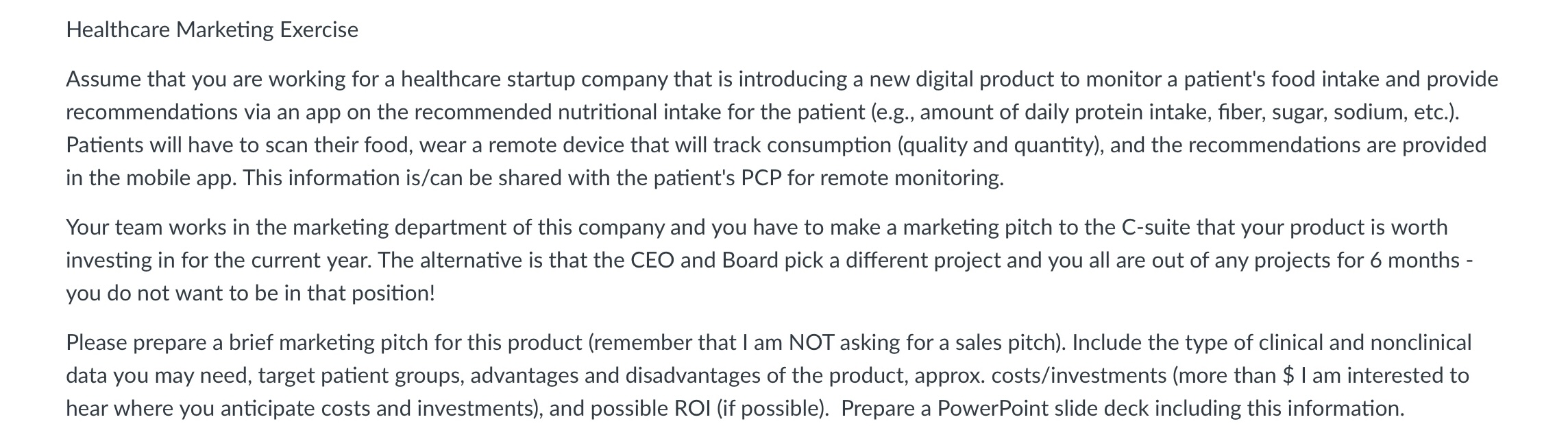Click the words "PowerPoint slide deck"
1568x426 pixels.
pos(1043,409)
